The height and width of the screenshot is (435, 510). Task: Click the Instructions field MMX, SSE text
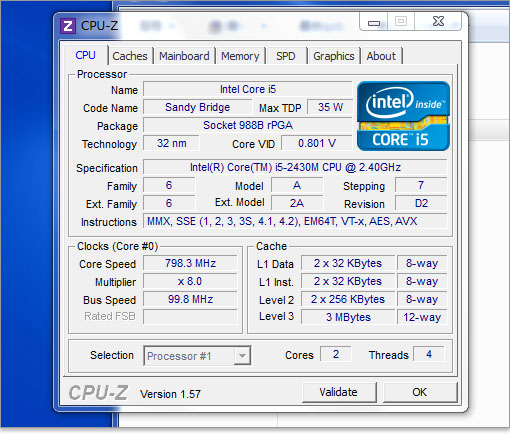[x=295, y=221]
